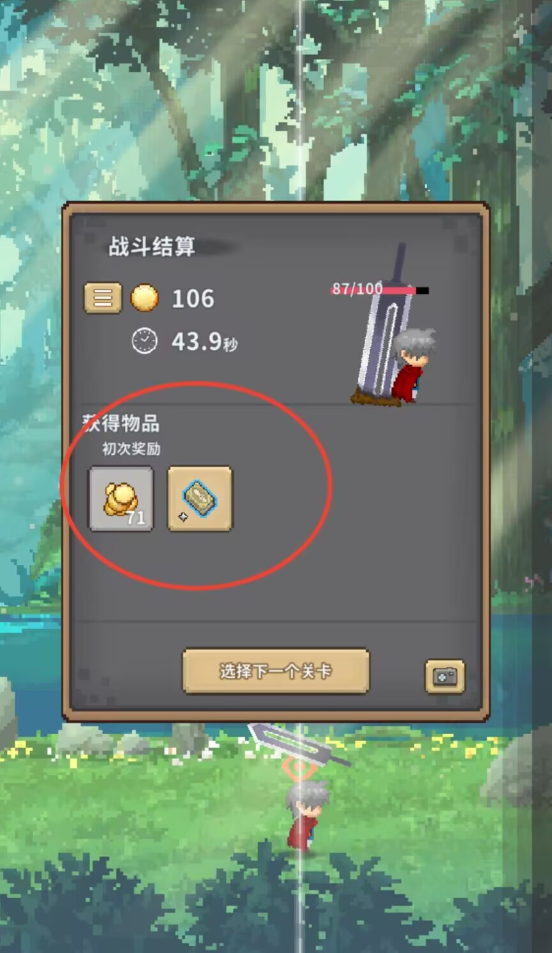Tap the 43.9秒 battle time
This screenshot has width=552, height=953.
pos(204,342)
